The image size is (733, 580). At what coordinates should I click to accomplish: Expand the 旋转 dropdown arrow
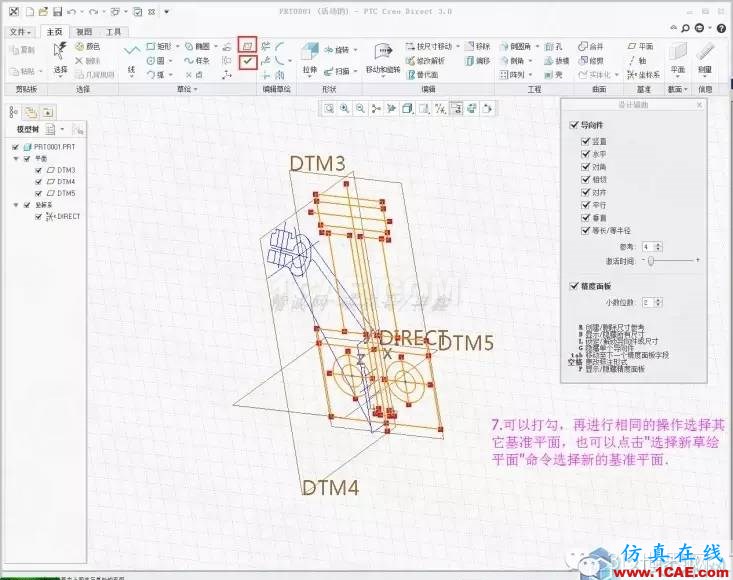tap(355, 50)
